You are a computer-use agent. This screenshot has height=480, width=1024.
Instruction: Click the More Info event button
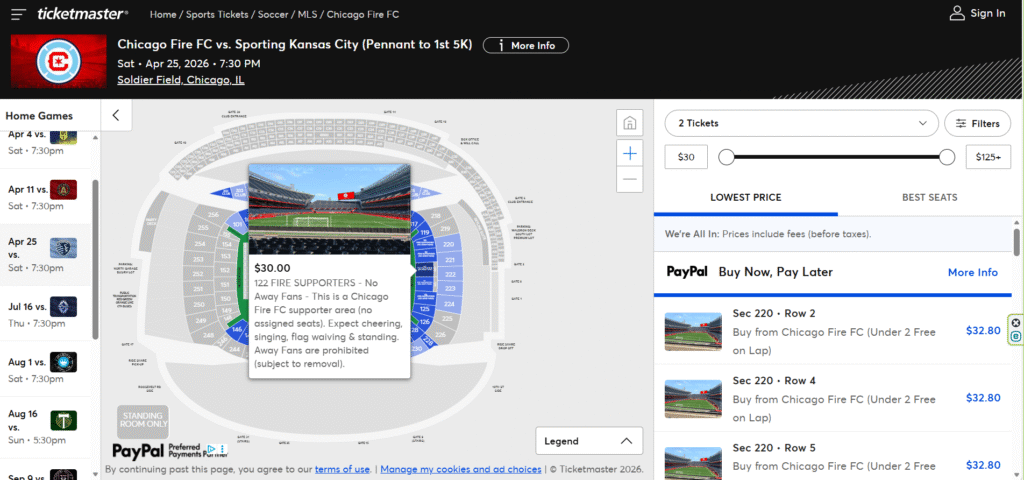tap(526, 46)
